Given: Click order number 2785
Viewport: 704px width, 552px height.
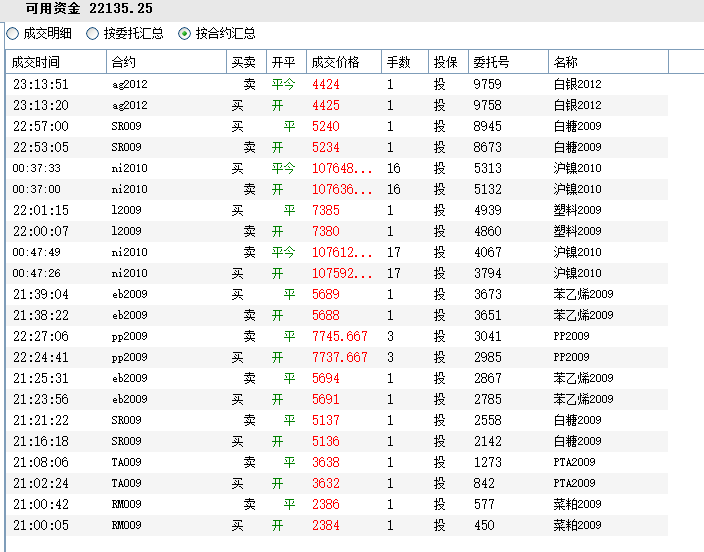Looking at the screenshot, I should [488, 399].
